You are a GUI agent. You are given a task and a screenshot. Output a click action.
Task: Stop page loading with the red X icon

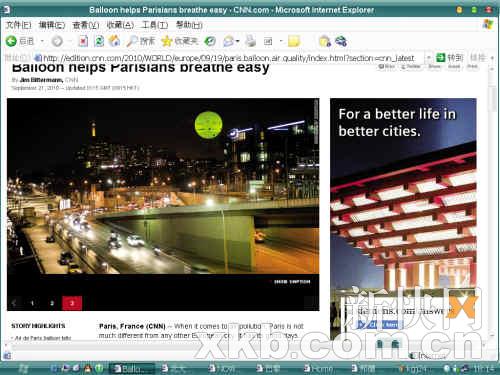[x=83, y=41]
